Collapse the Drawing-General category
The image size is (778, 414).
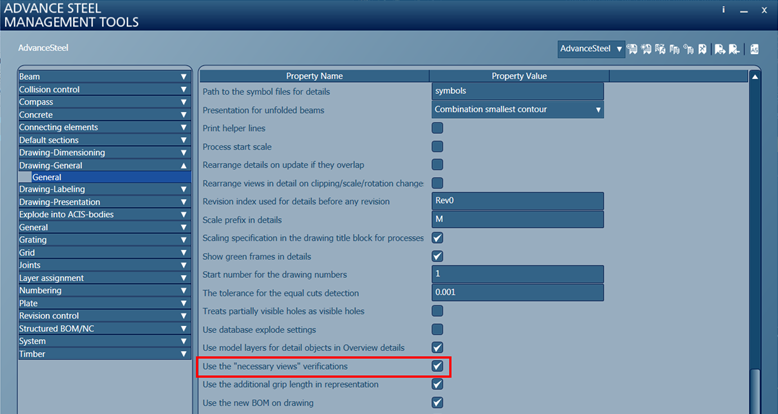click(x=105, y=165)
